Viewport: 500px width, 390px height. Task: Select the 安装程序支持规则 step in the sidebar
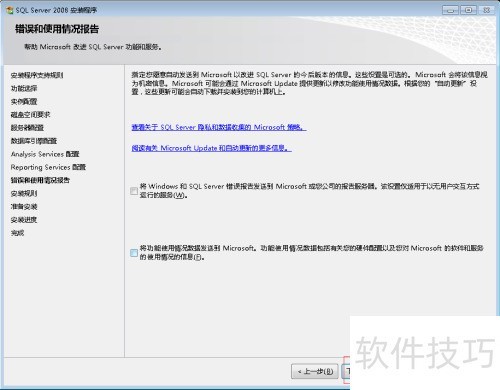pyautogui.click(x=37, y=75)
